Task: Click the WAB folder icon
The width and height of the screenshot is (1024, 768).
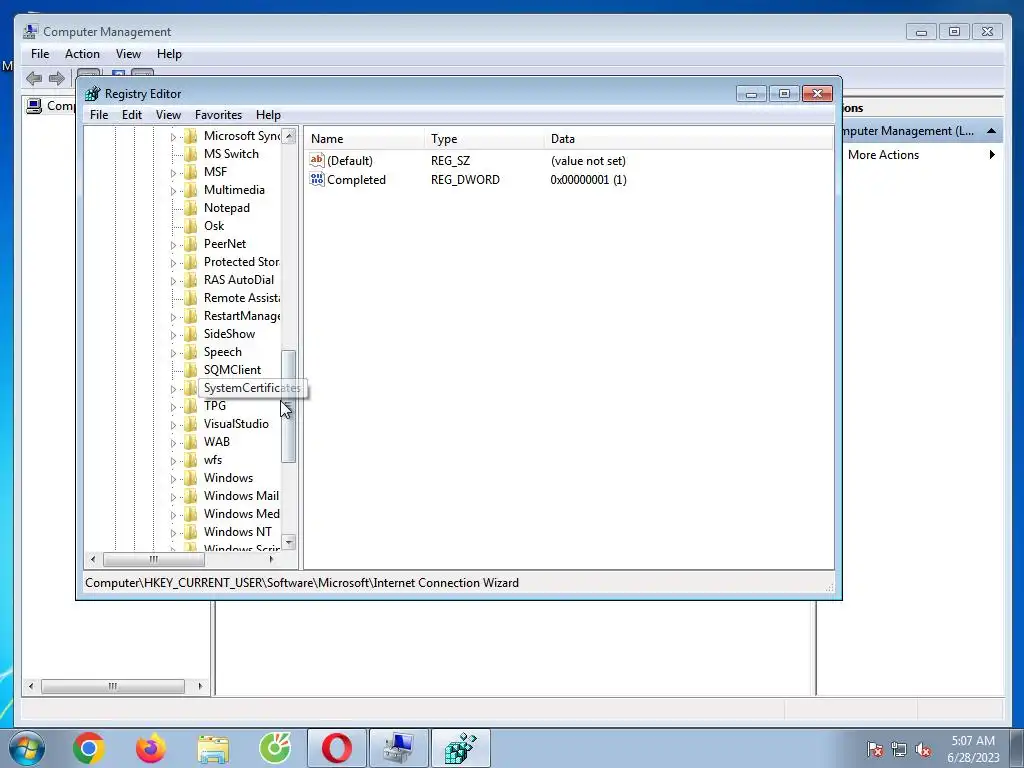Action: click(x=191, y=442)
